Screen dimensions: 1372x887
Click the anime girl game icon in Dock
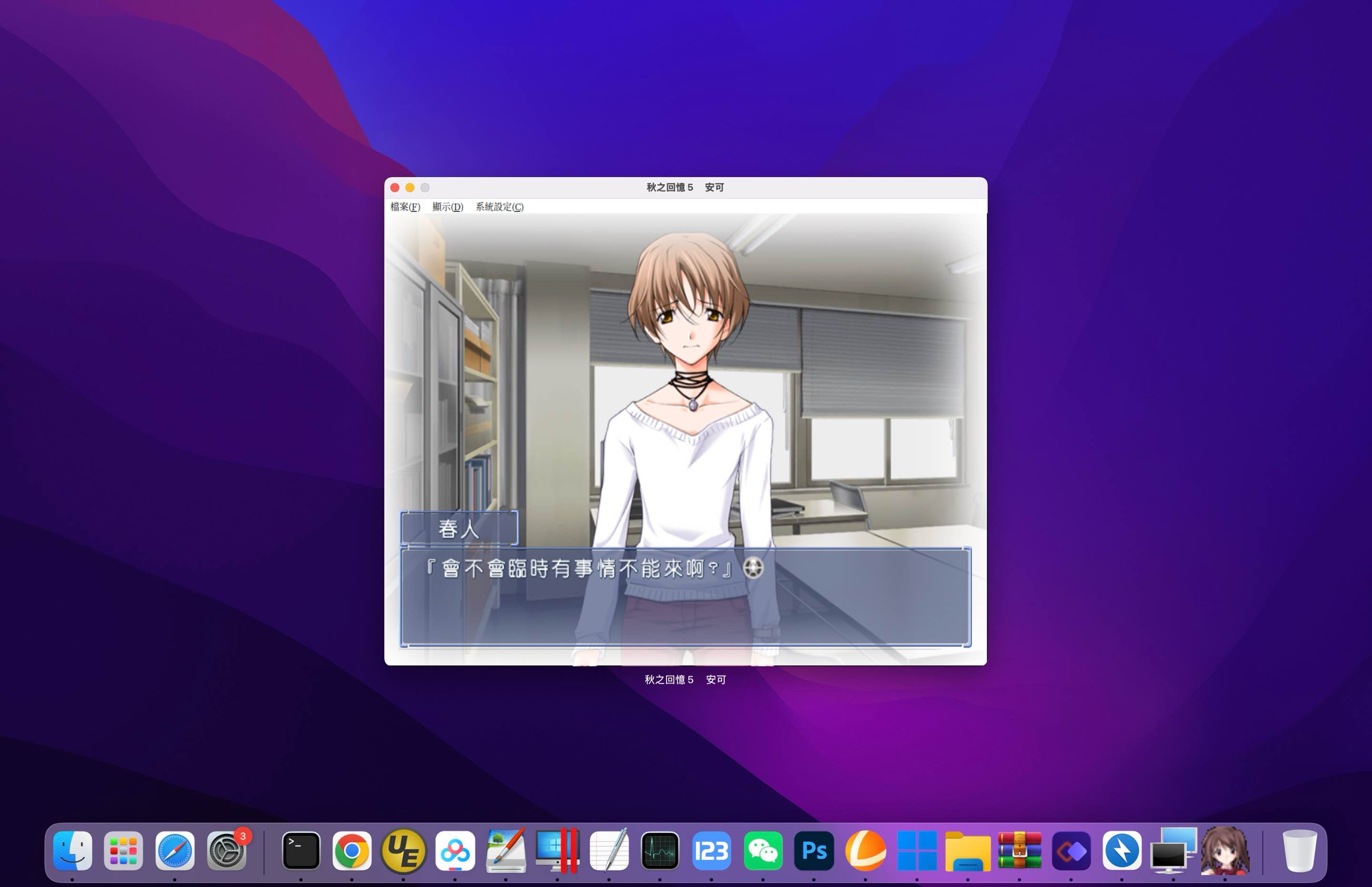pos(1225,851)
